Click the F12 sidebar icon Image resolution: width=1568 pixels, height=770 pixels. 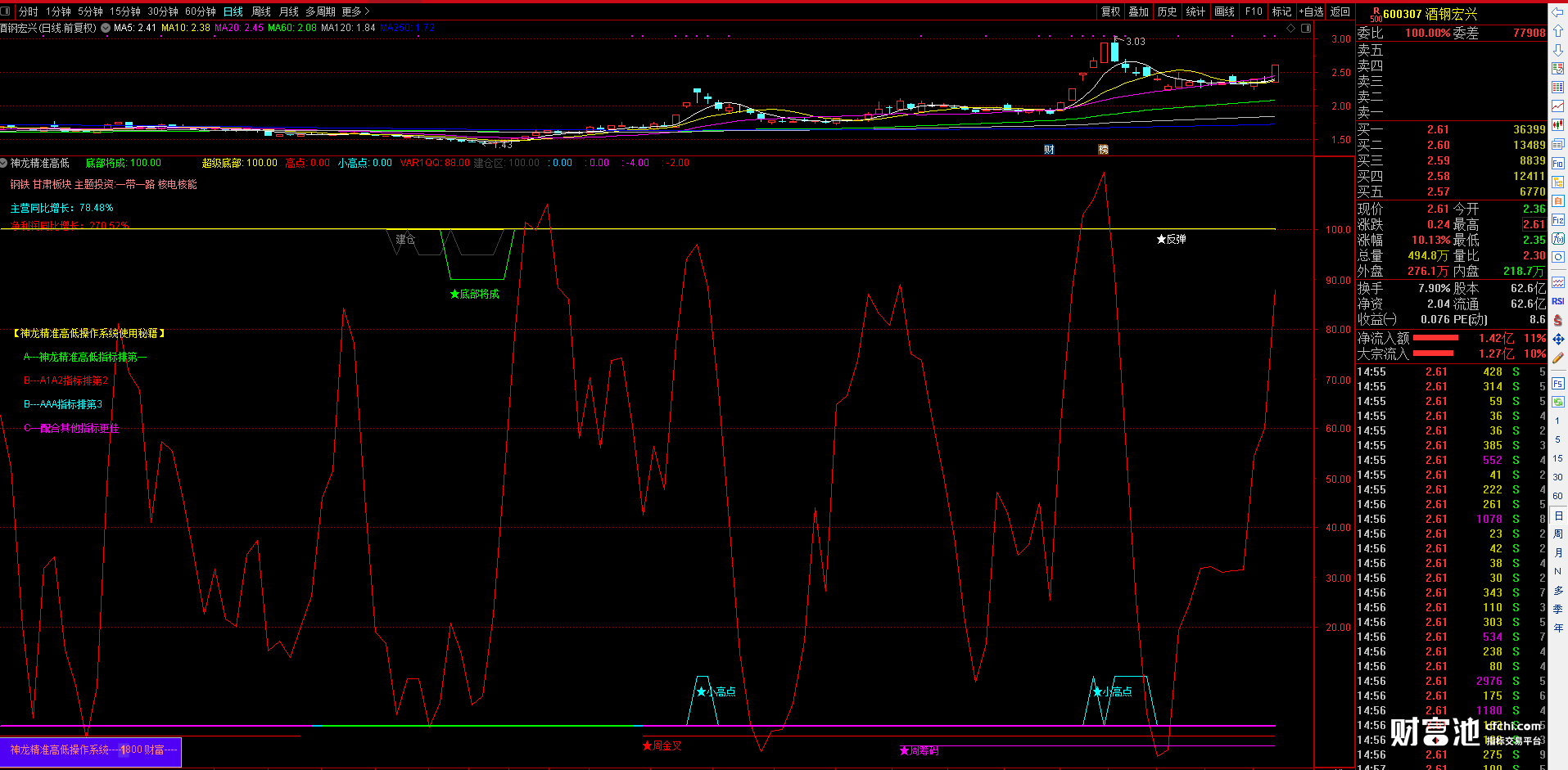(x=1557, y=220)
